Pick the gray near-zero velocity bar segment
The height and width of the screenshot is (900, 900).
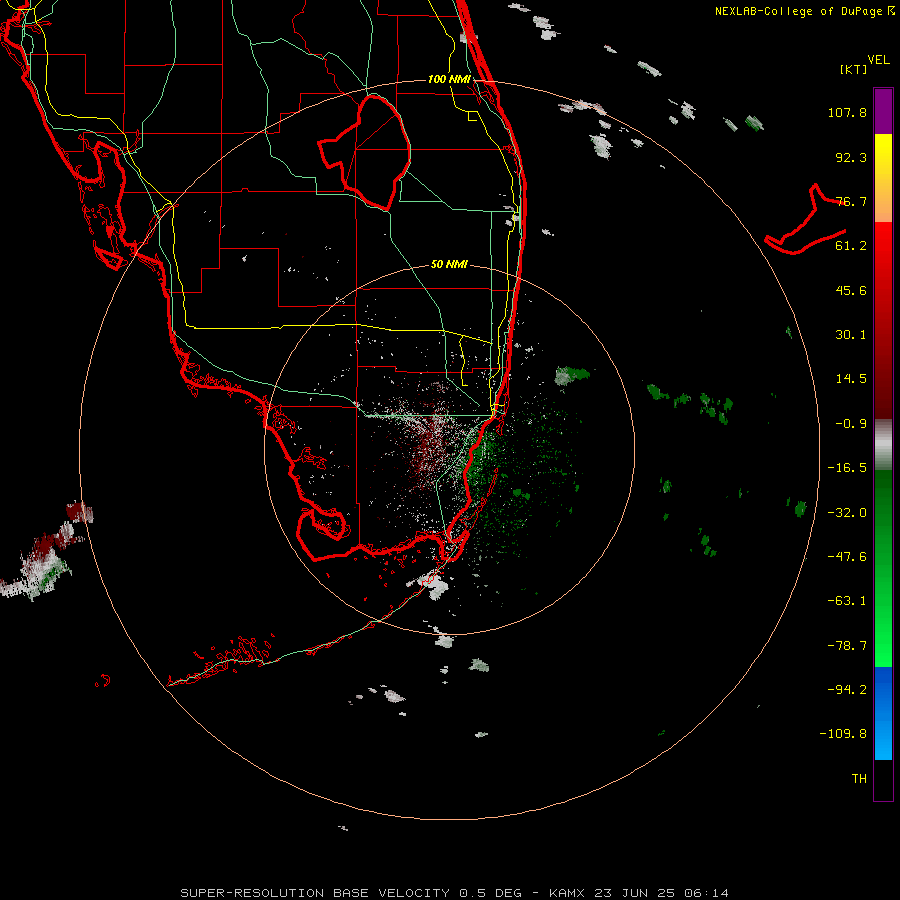pos(883,444)
